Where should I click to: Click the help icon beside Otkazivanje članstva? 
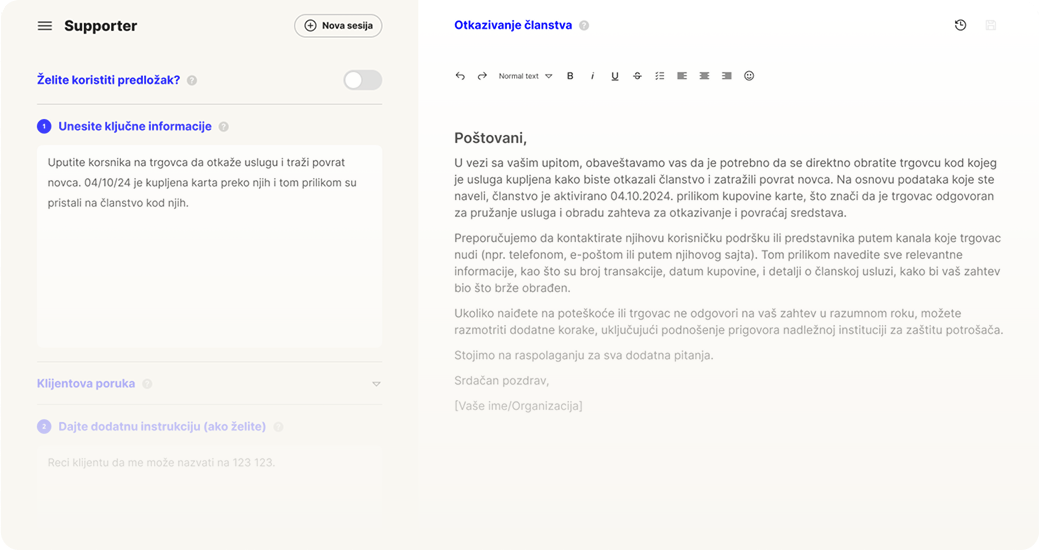pos(584,26)
